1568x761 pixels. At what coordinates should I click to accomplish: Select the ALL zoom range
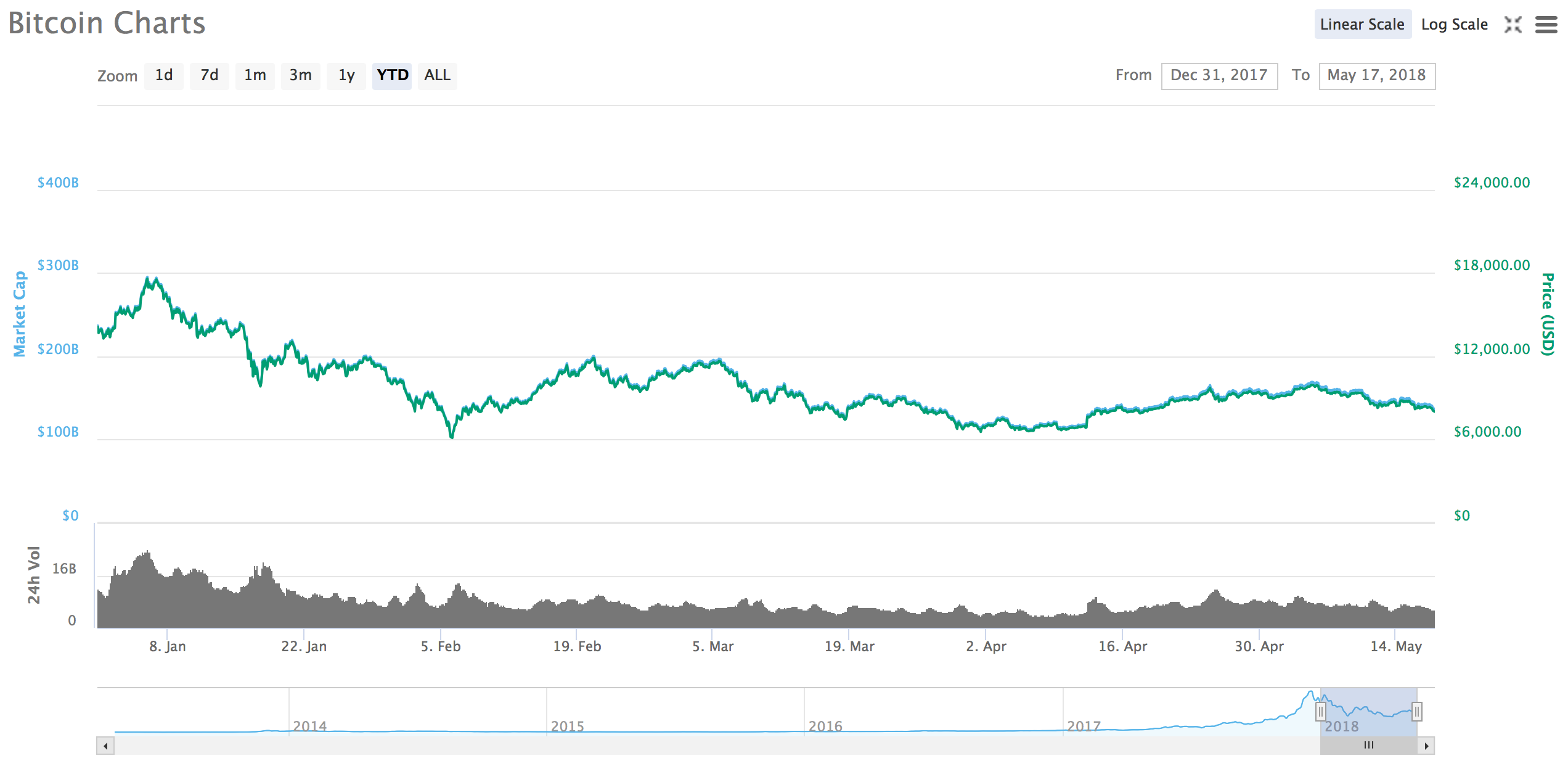pos(437,76)
